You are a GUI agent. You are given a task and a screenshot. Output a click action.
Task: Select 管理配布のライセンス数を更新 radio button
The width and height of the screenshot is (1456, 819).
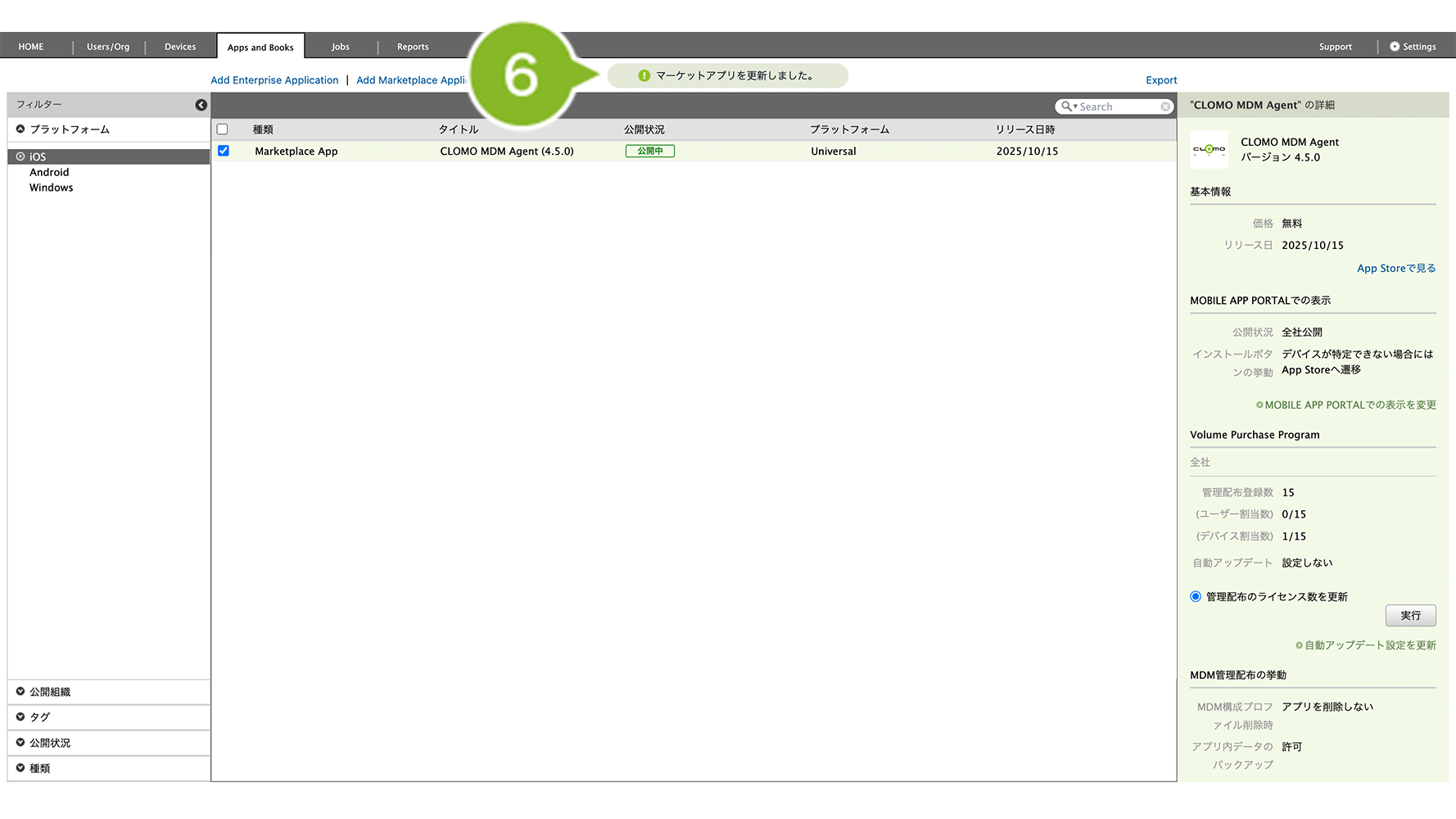click(x=1196, y=596)
